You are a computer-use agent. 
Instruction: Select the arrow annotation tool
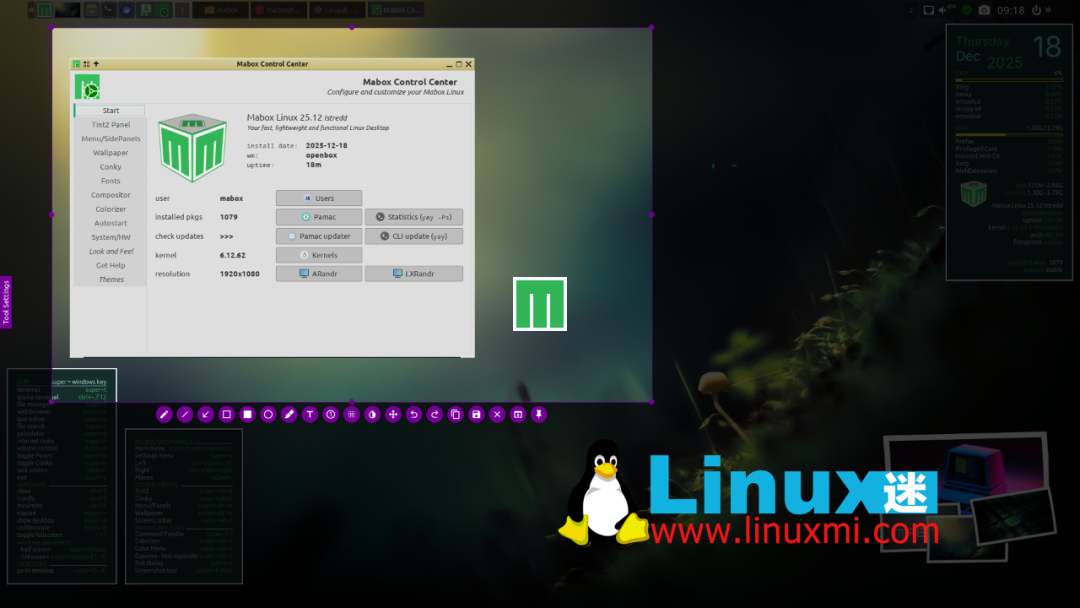205,414
